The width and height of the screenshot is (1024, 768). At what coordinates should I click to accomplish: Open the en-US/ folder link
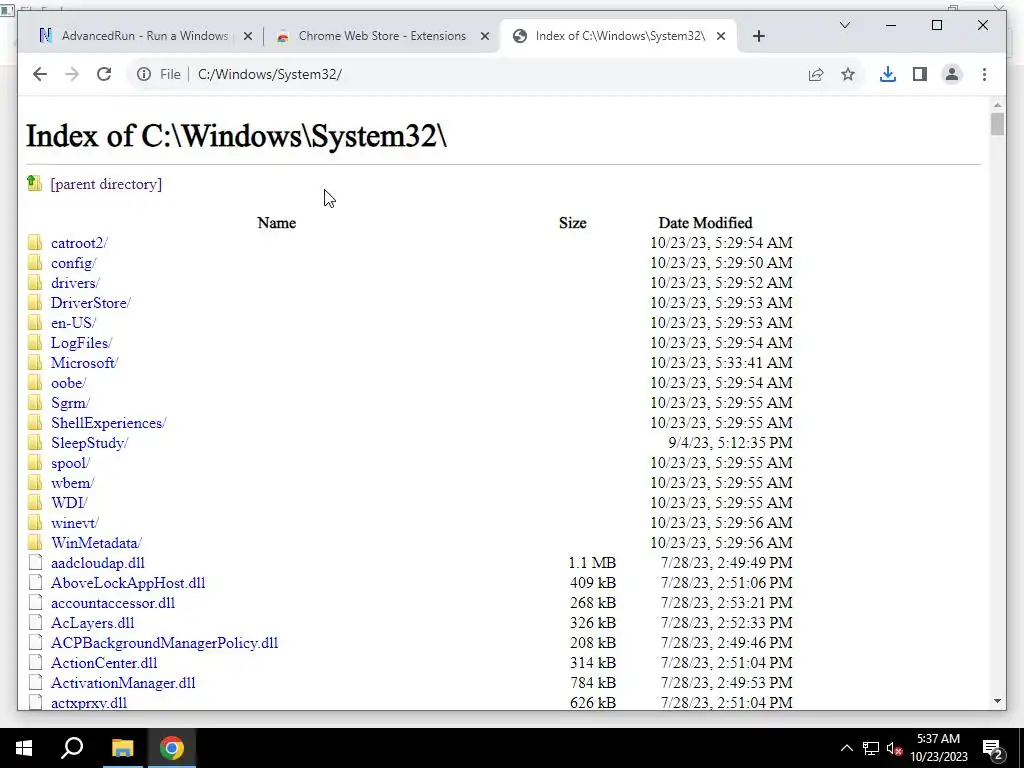(73, 323)
